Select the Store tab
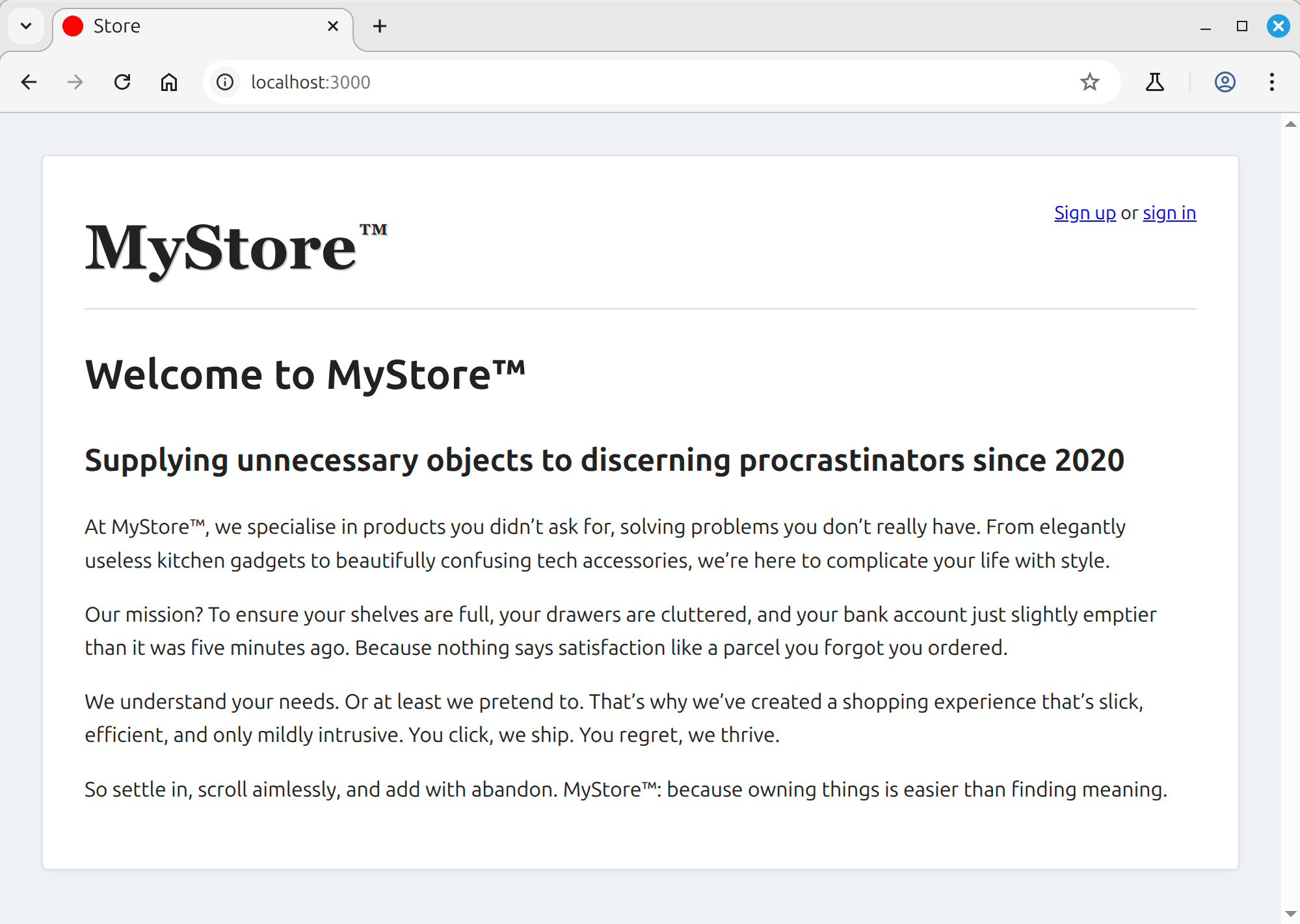Screen dimensions: 1300x924 (x=195, y=26)
